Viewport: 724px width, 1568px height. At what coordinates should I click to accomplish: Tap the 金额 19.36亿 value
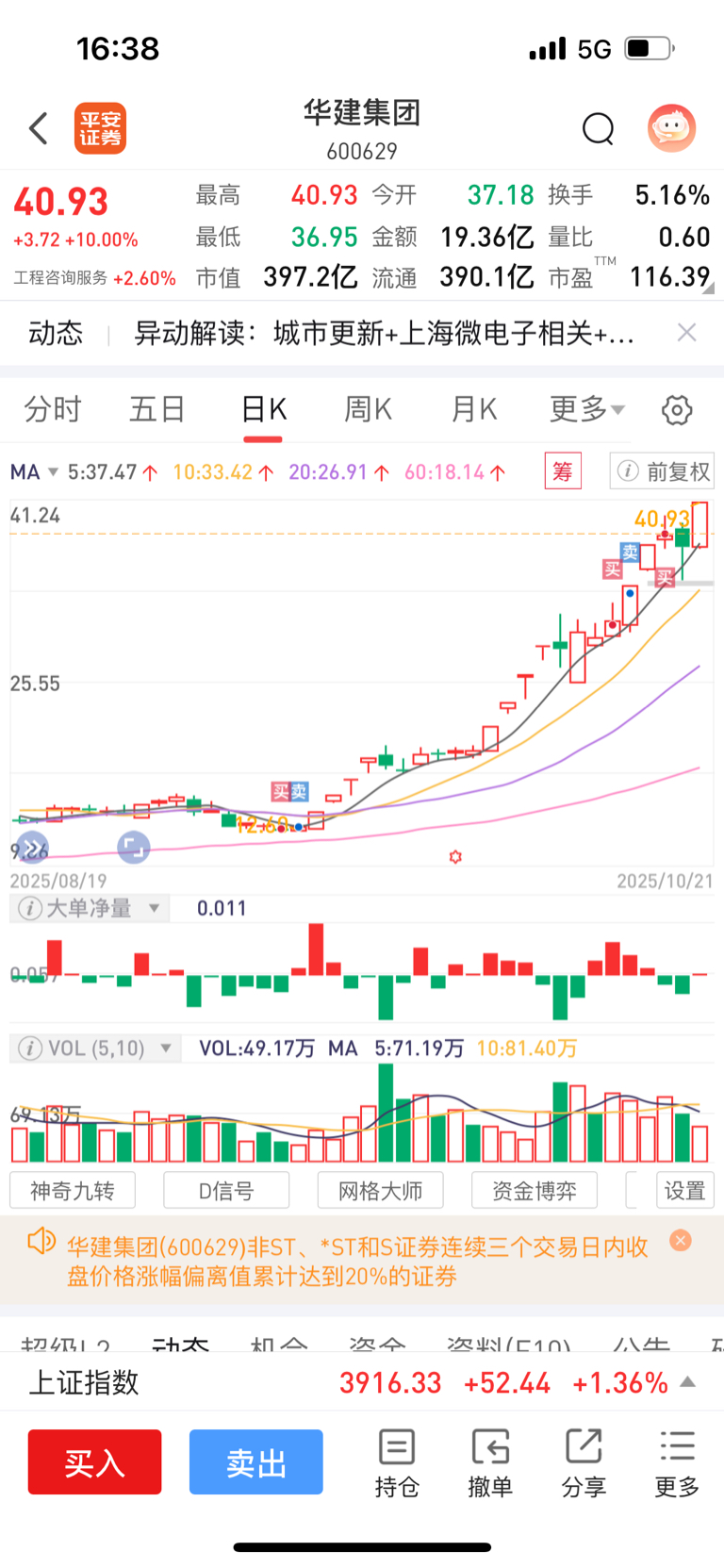click(x=487, y=236)
